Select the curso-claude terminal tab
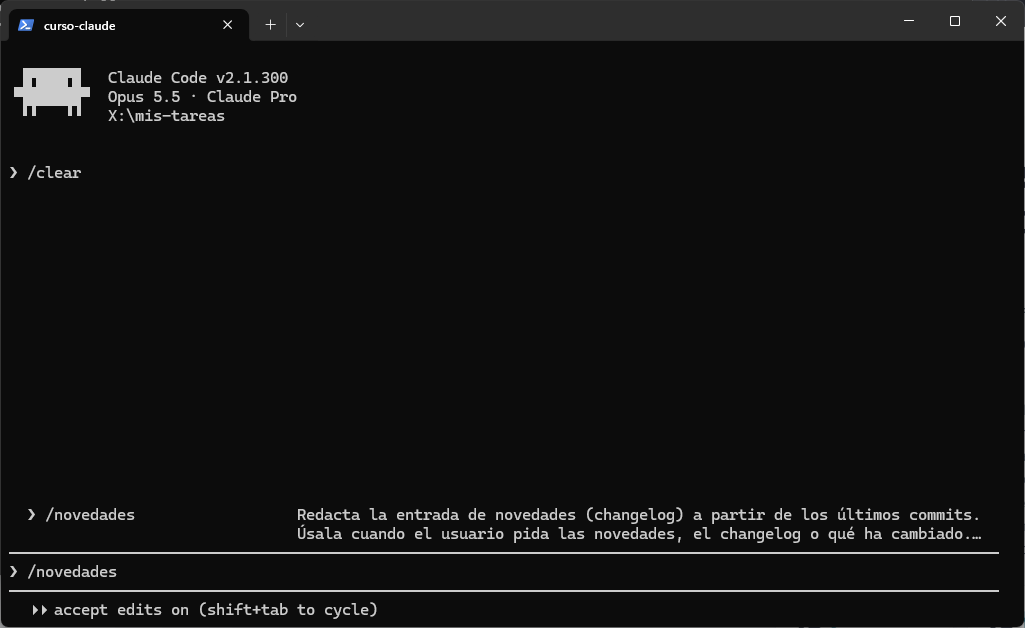Screen dimensions: 1025x628 pos(129,25)
